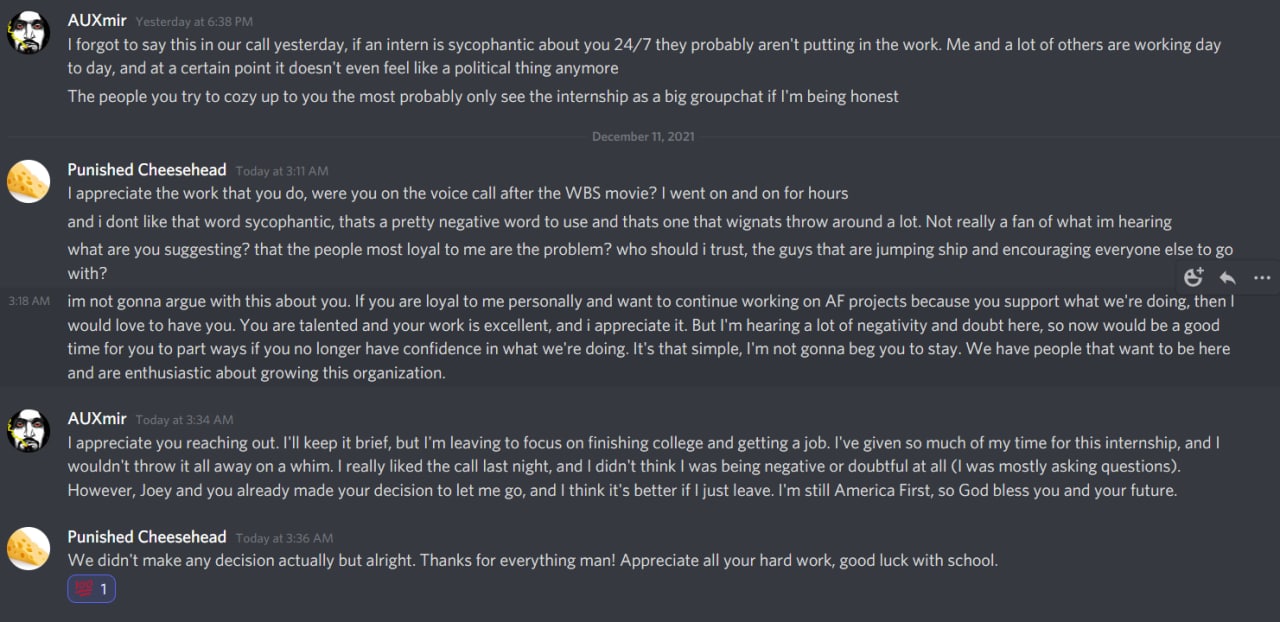
Task: Open Punished Cheesehead username at 3:11 AM
Action: pyautogui.click(x=147, y=170)
